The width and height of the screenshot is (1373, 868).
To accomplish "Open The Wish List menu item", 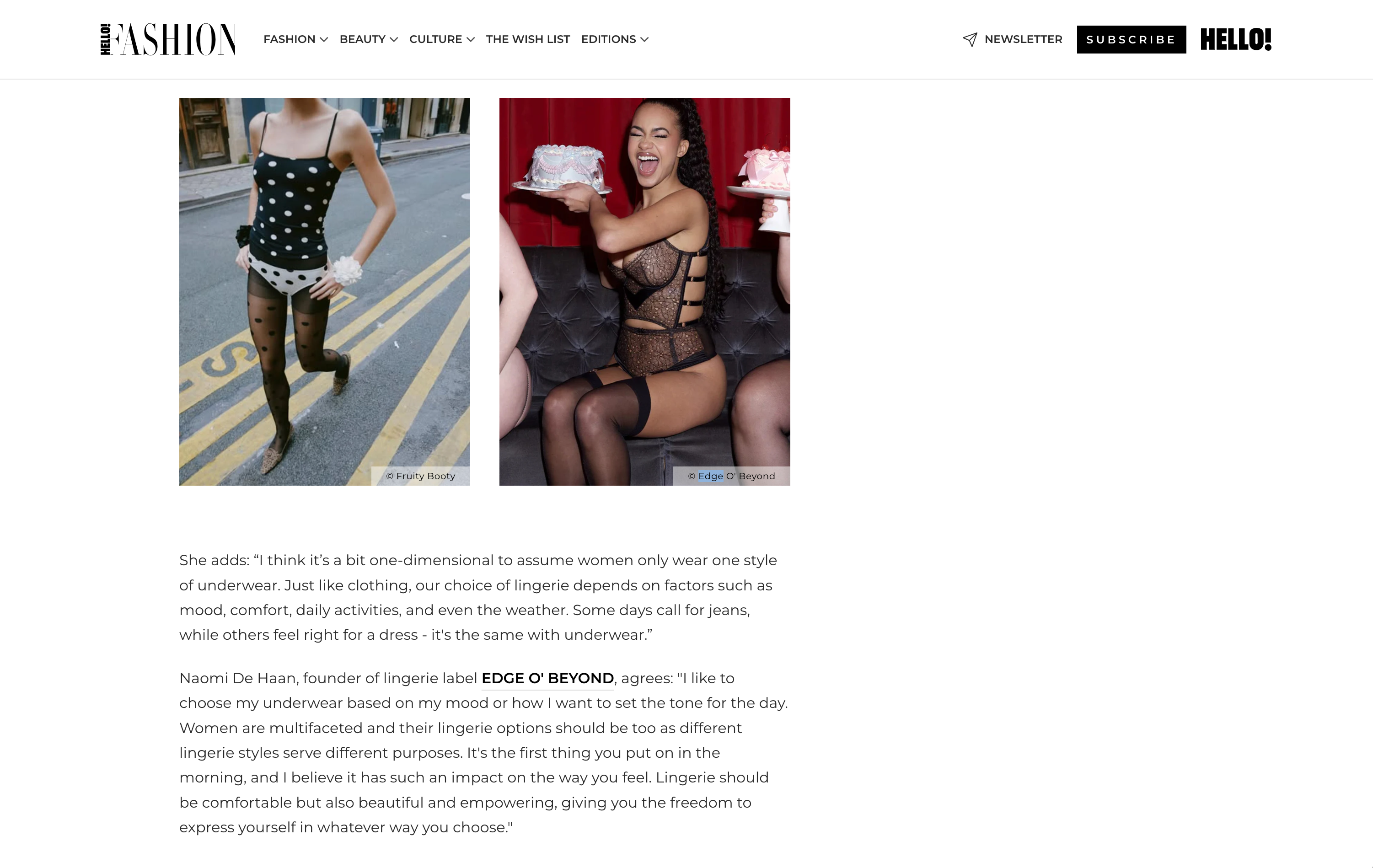I will (x=528, y=39).
